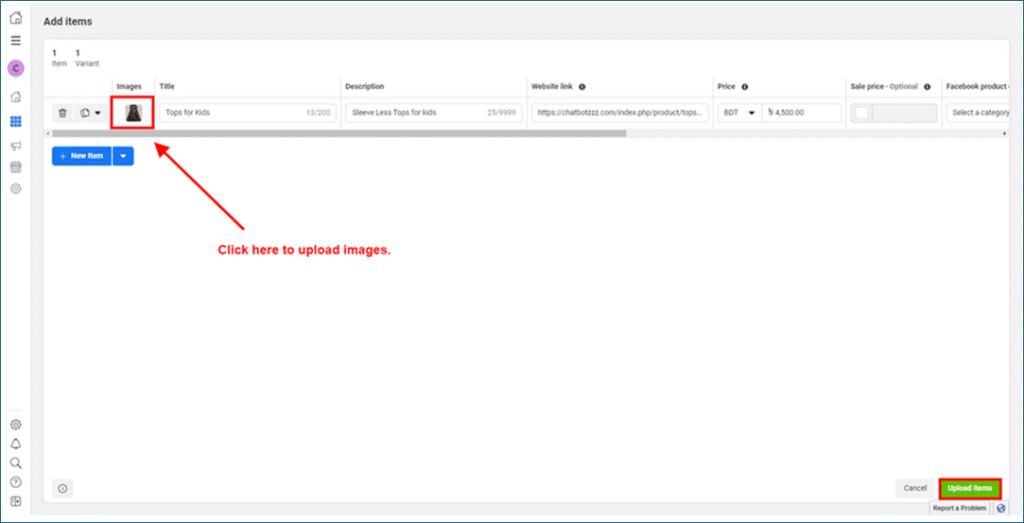The image size is (1024, 523).
Task: Click the info icon next to Website link
Action: click(582, 87)
